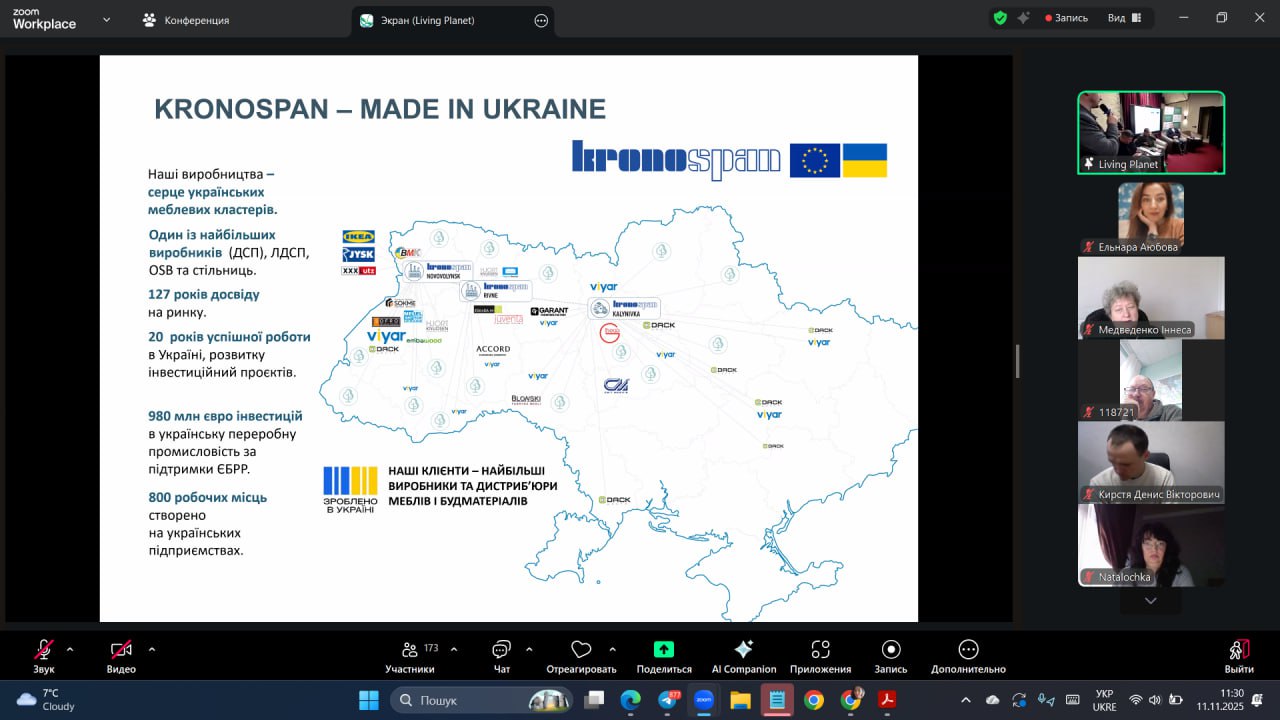Open the Вид view layout menu
The image size is (1280, 720).
pyautogui.click(x=1124, y=18)
